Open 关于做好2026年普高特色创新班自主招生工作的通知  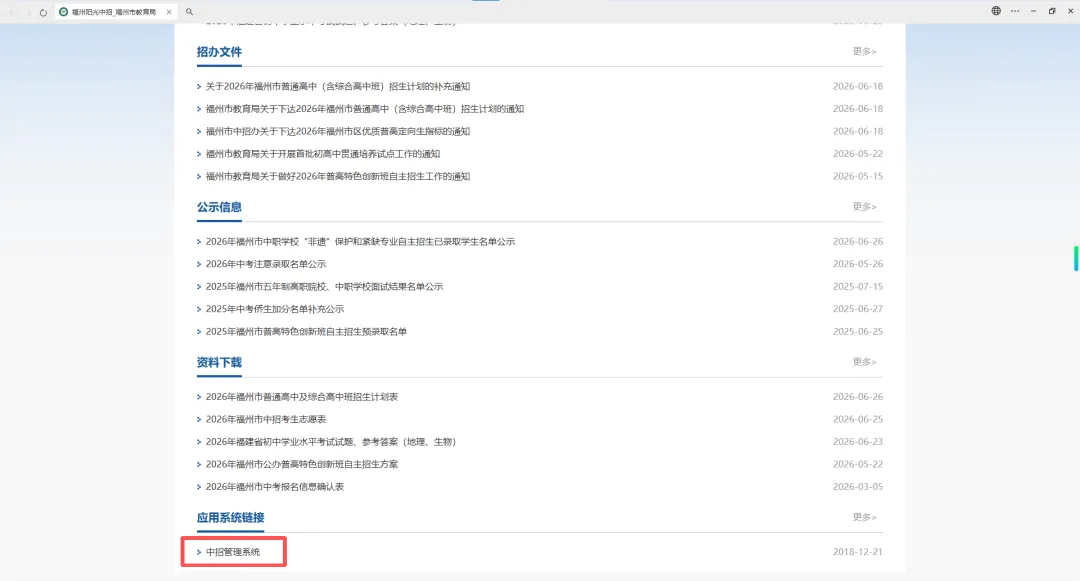338,176
